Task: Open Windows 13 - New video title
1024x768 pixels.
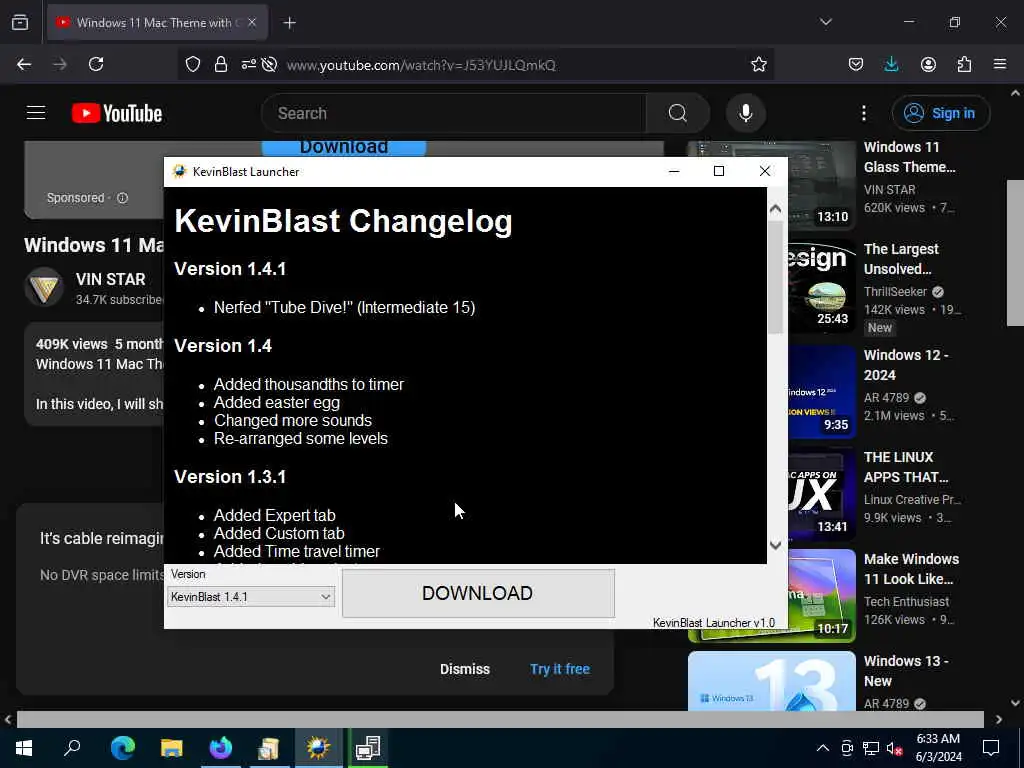Action: pos(906,671)
